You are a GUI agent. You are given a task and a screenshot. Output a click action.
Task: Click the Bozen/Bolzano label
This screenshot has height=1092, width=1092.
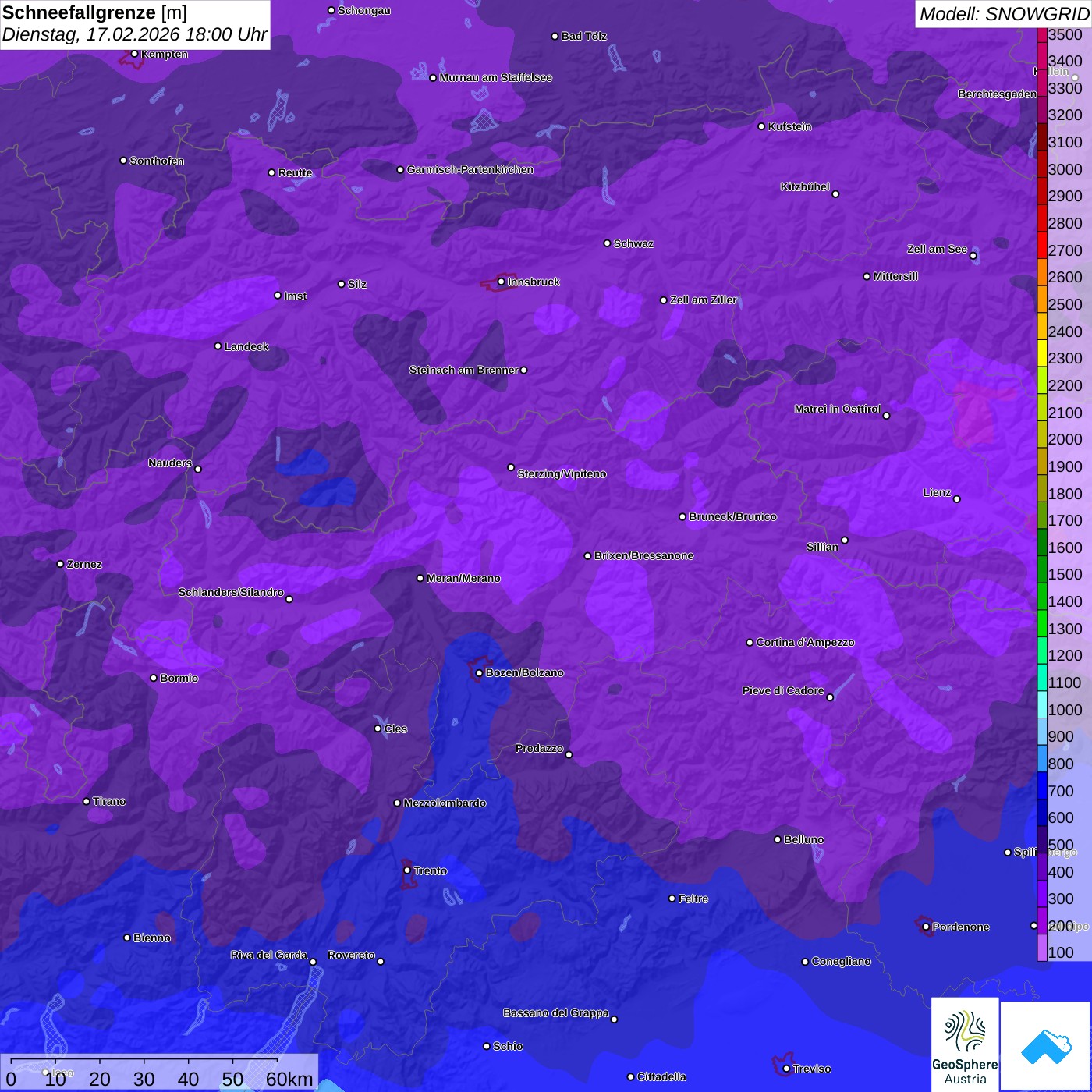point(524,672)
